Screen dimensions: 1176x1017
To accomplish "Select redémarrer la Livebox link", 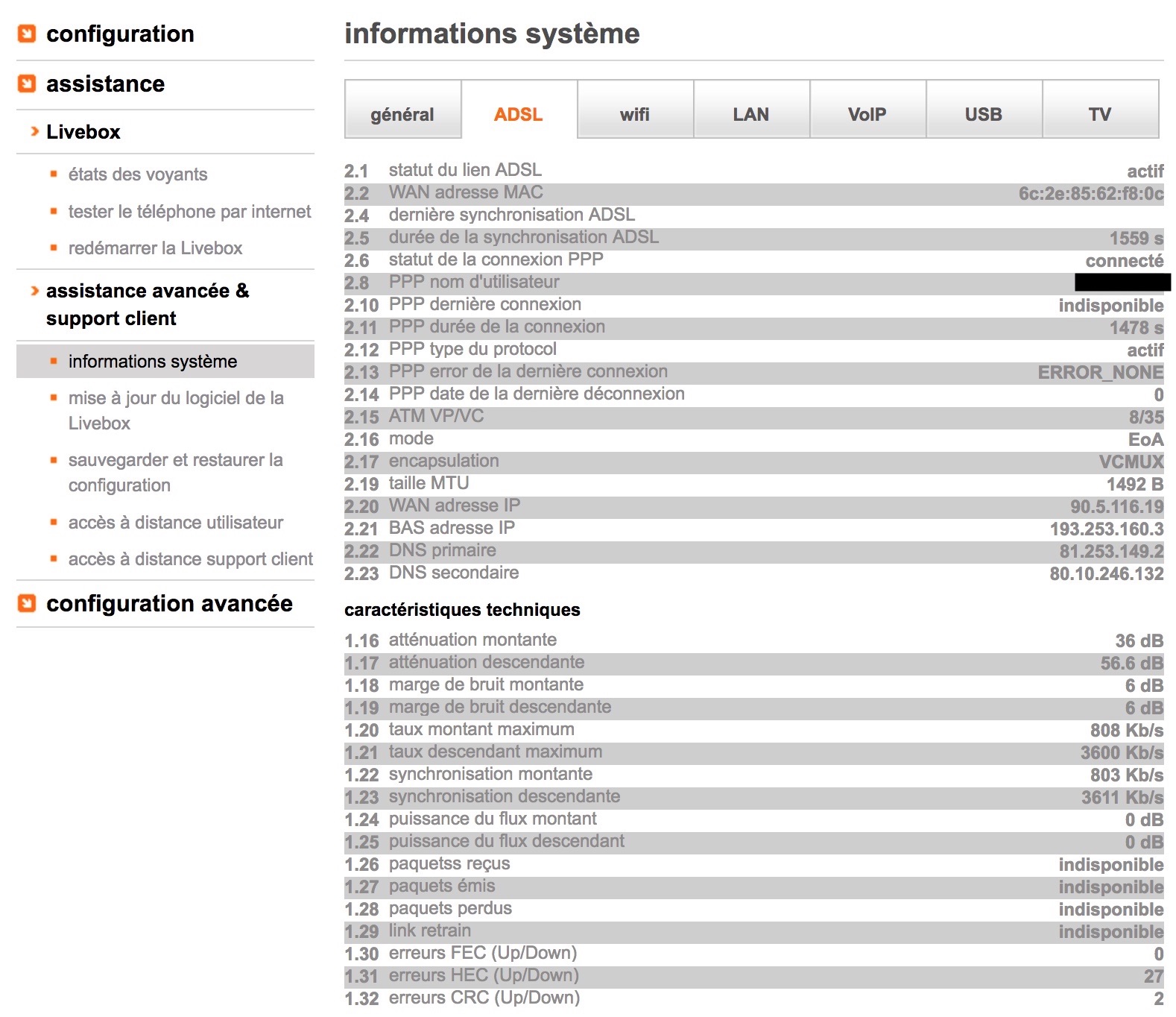I will (155, 248).
